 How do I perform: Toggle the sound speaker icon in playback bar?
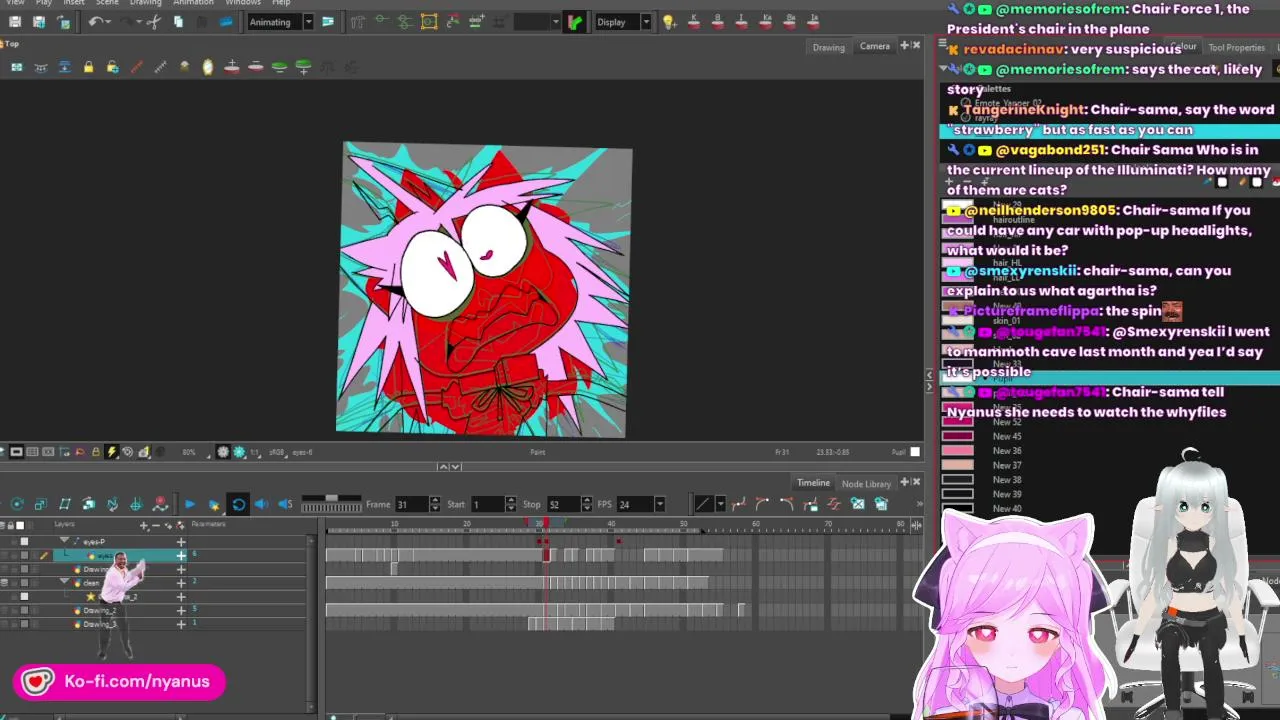[x=262, y=504]
